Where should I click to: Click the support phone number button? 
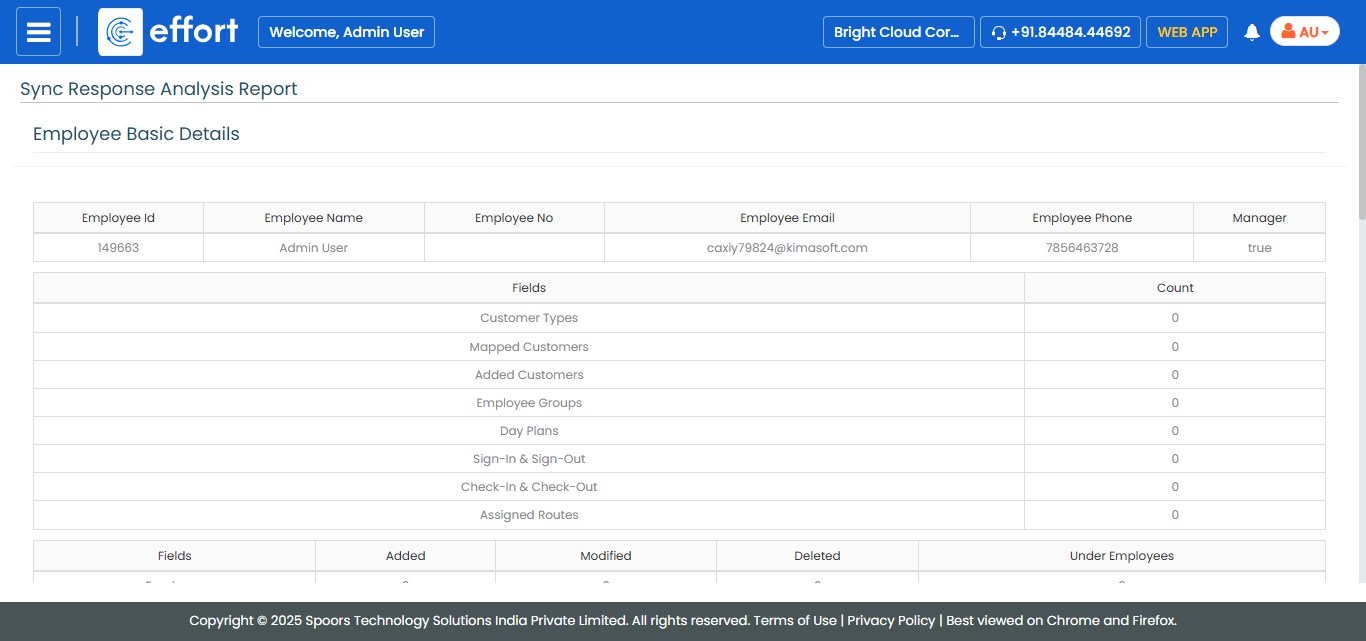click(1060, 32)
